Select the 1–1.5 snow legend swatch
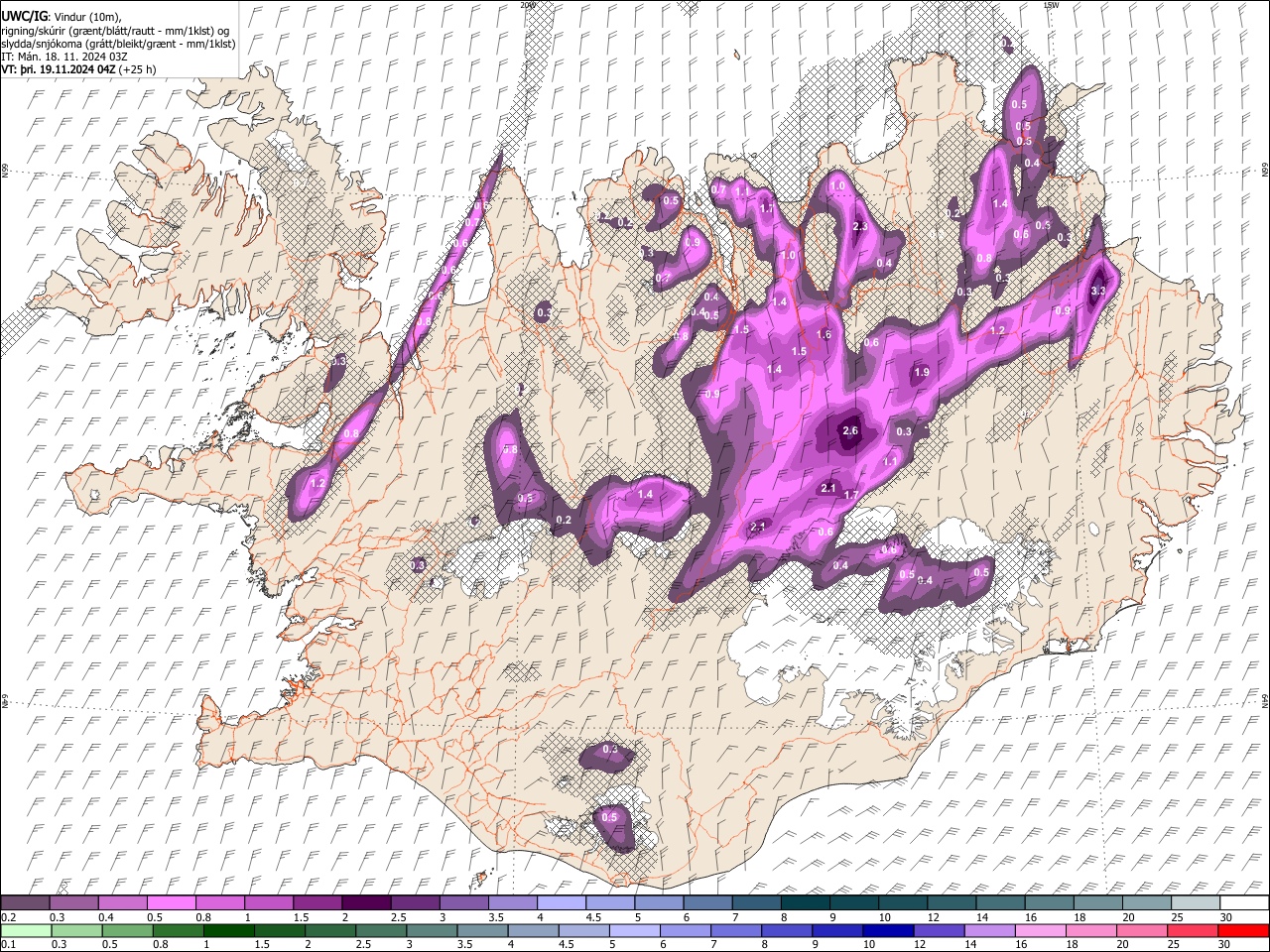 (x=269, y=903)
